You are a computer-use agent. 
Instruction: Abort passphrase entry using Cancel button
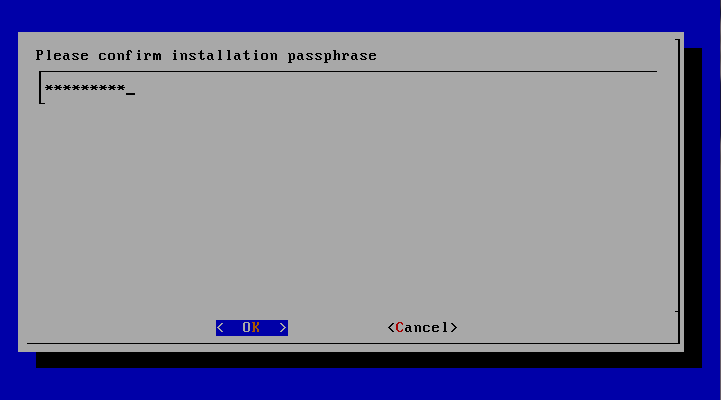[423, 328]
